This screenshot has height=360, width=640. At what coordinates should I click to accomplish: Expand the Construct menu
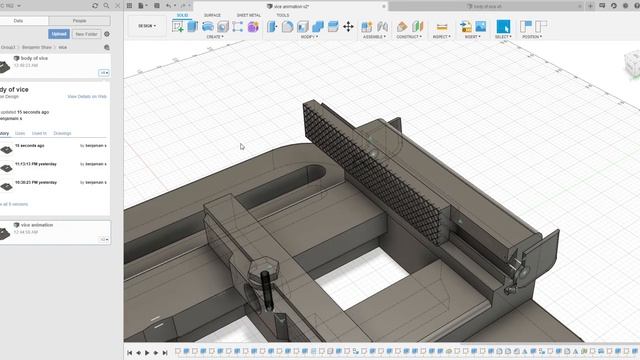(x=409, y=37)
